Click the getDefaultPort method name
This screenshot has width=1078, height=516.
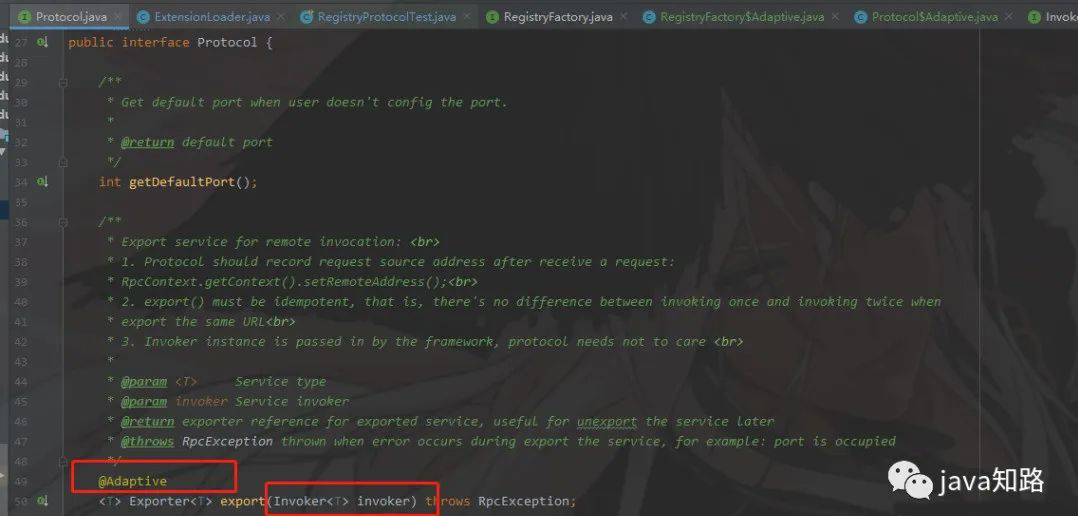coord(182,182)
